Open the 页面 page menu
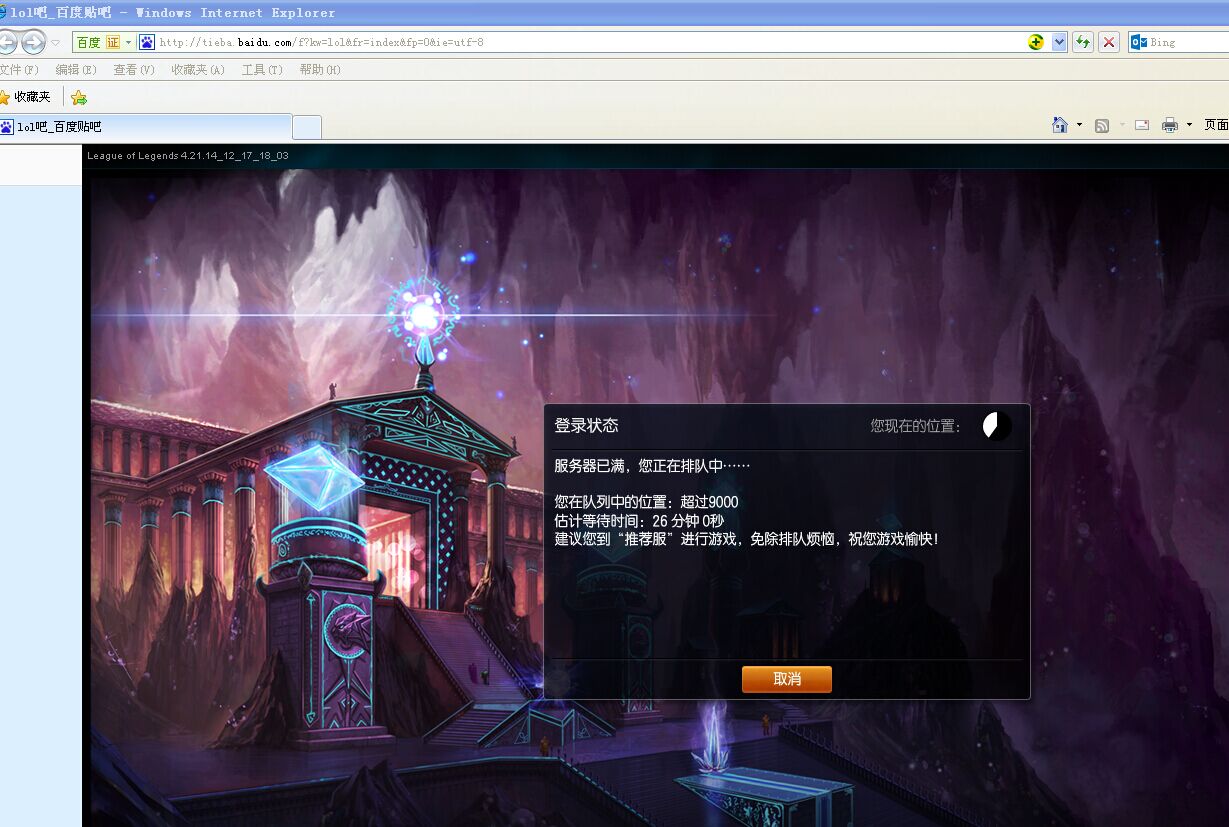 (1216, 125)
